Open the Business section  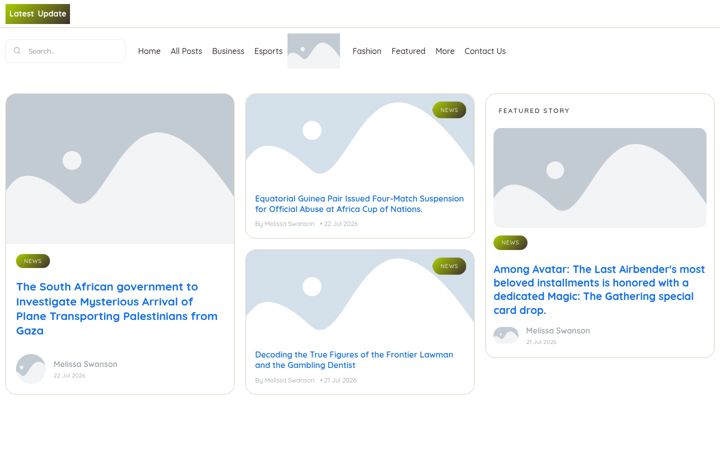(228, 51)
